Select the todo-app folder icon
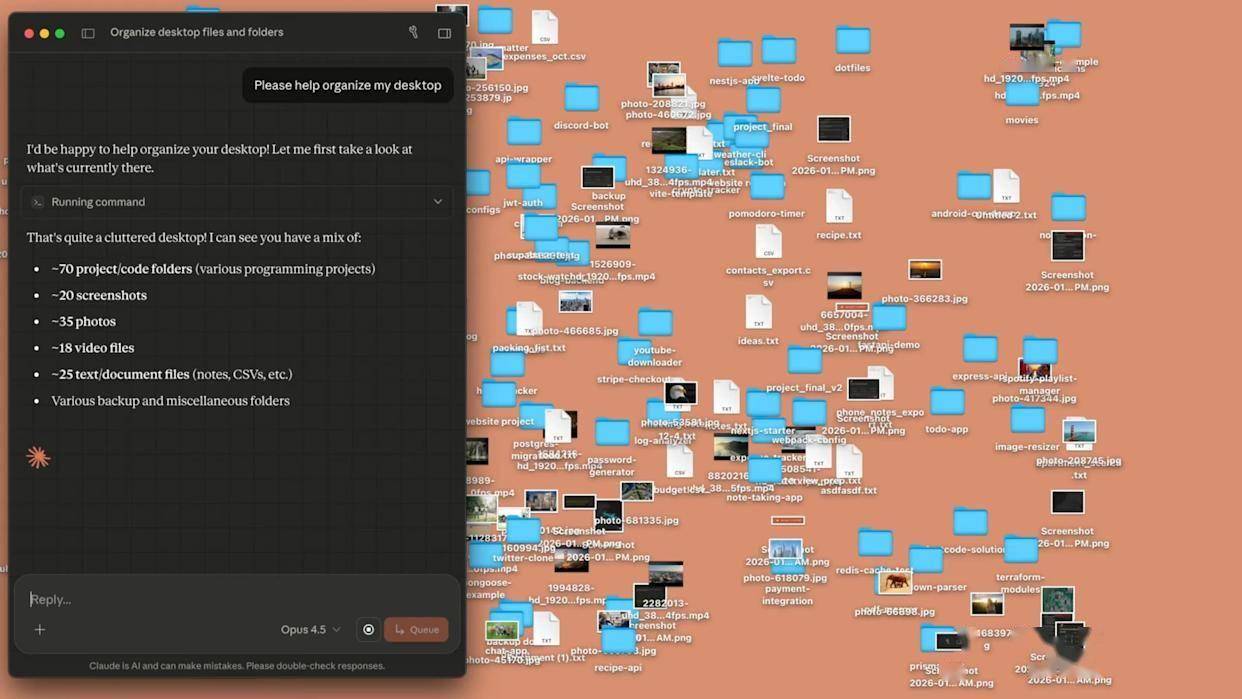Image resolution: width=1242 pixels, height=699 pixels. tap(946, 402)
